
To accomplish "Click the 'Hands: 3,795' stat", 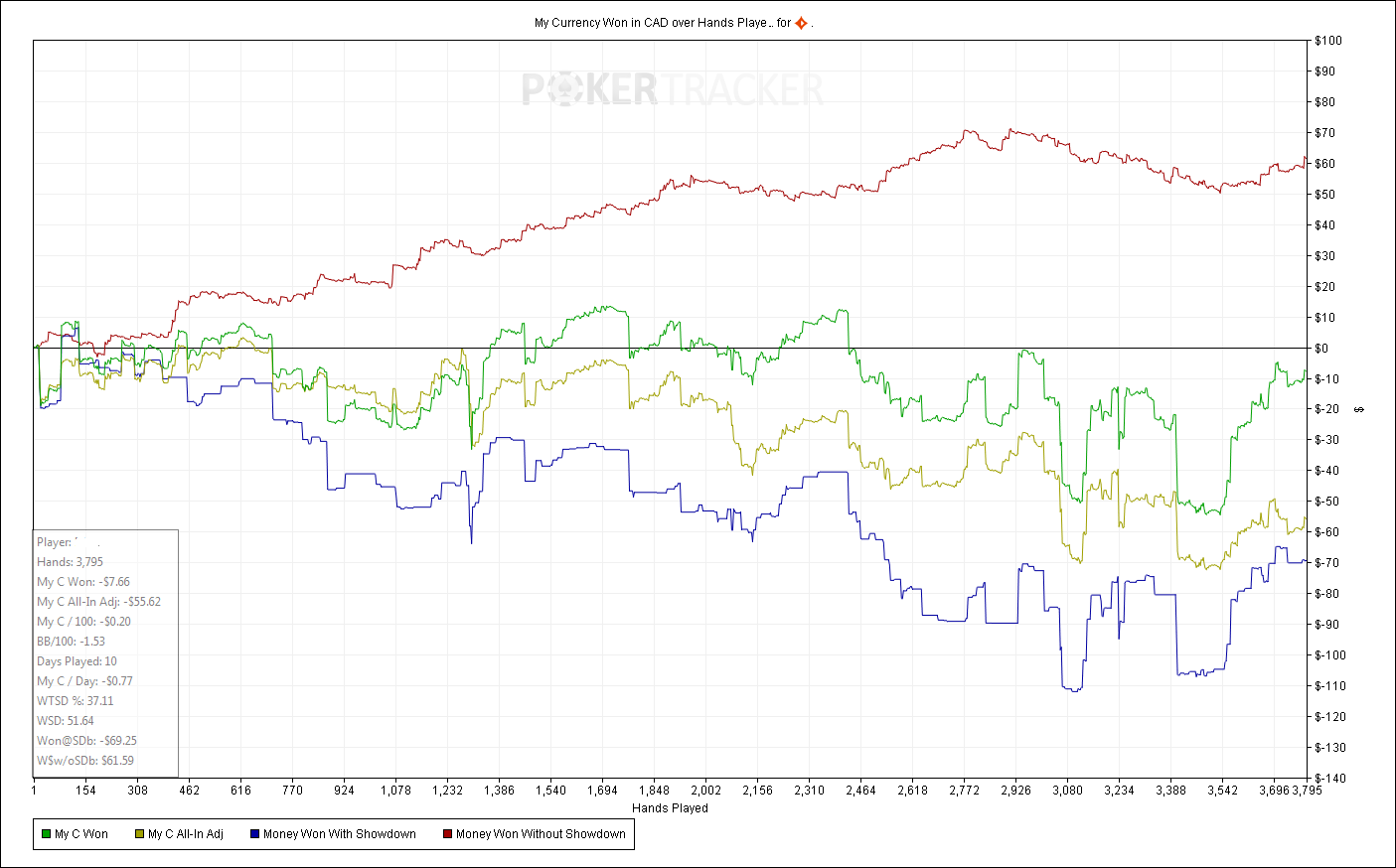I will coord(70,562).
